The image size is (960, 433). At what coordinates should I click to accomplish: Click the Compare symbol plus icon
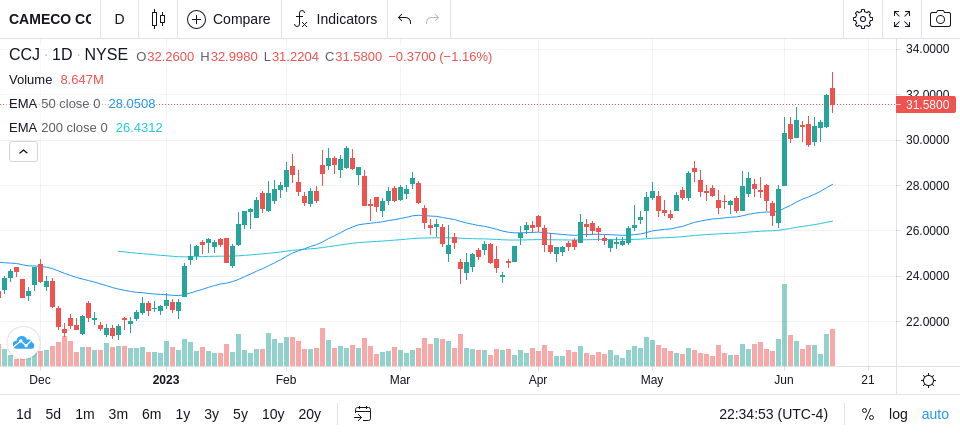click(196, 19)
